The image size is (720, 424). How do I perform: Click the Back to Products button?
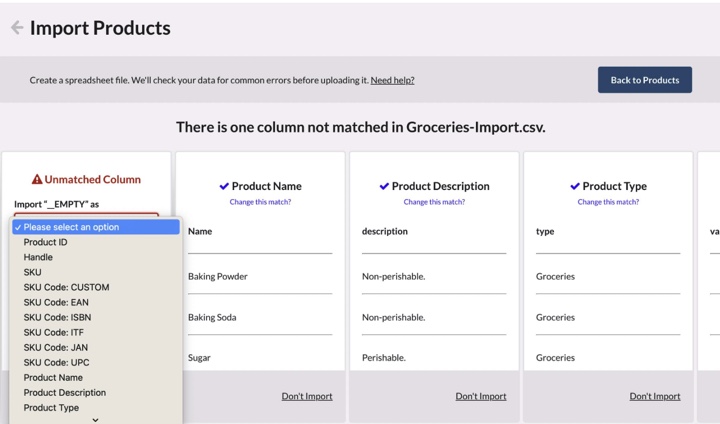coord(645,80)
